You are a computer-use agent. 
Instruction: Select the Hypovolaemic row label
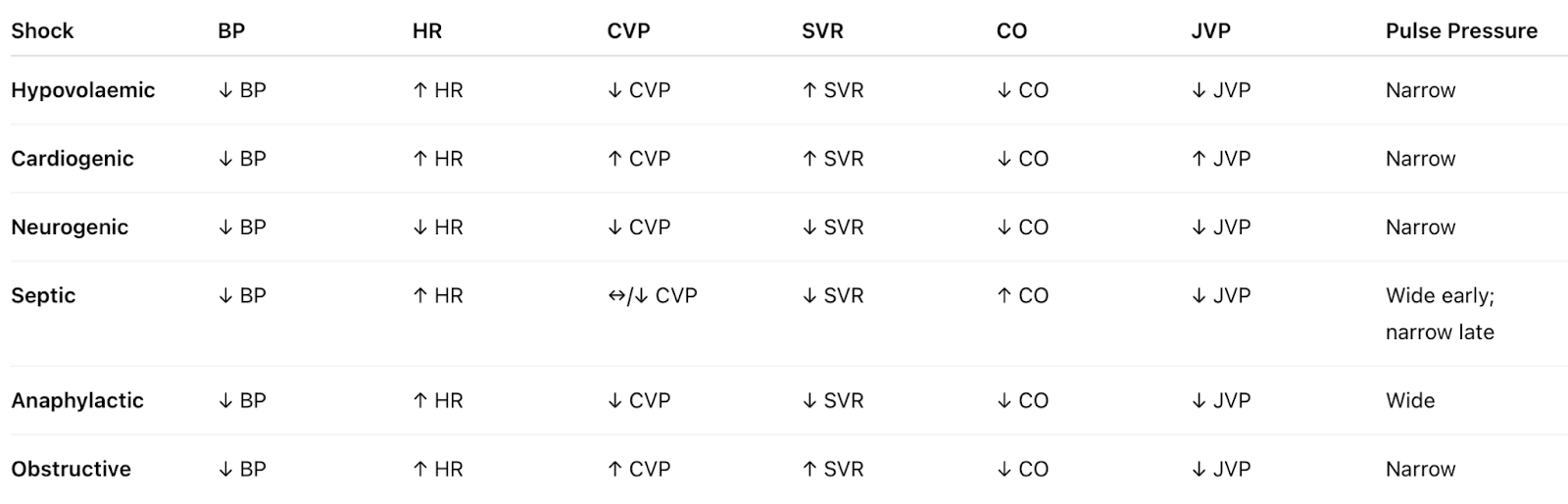click(x=82, y=90)
